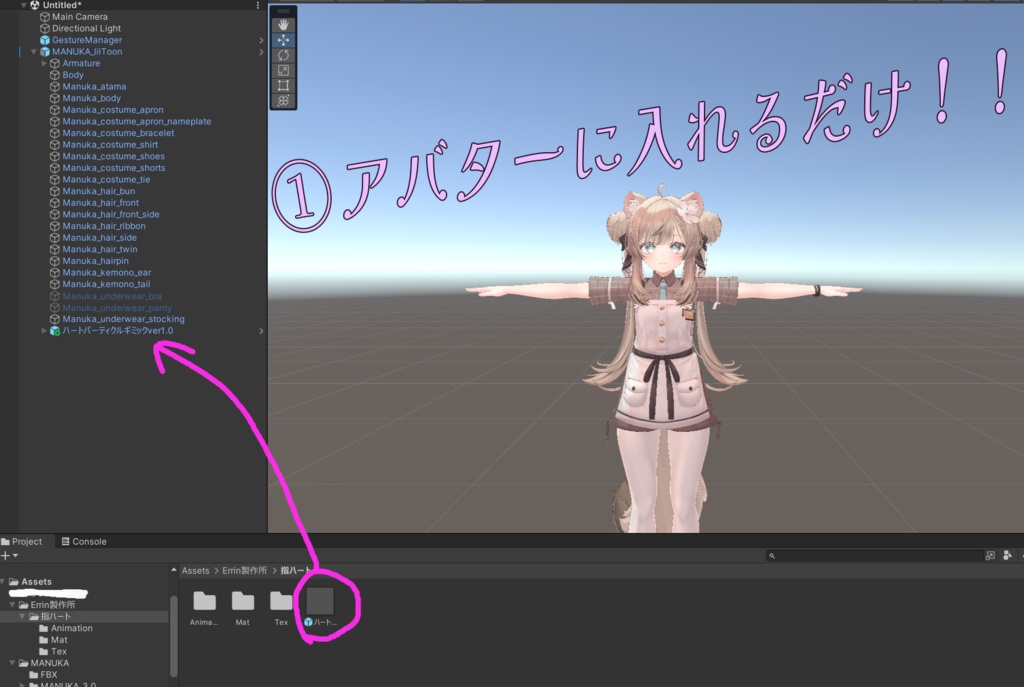Select the FBX folder in project tree
Screen dimensions: 1024x687
pyautogui.click(x=43, y=675)
